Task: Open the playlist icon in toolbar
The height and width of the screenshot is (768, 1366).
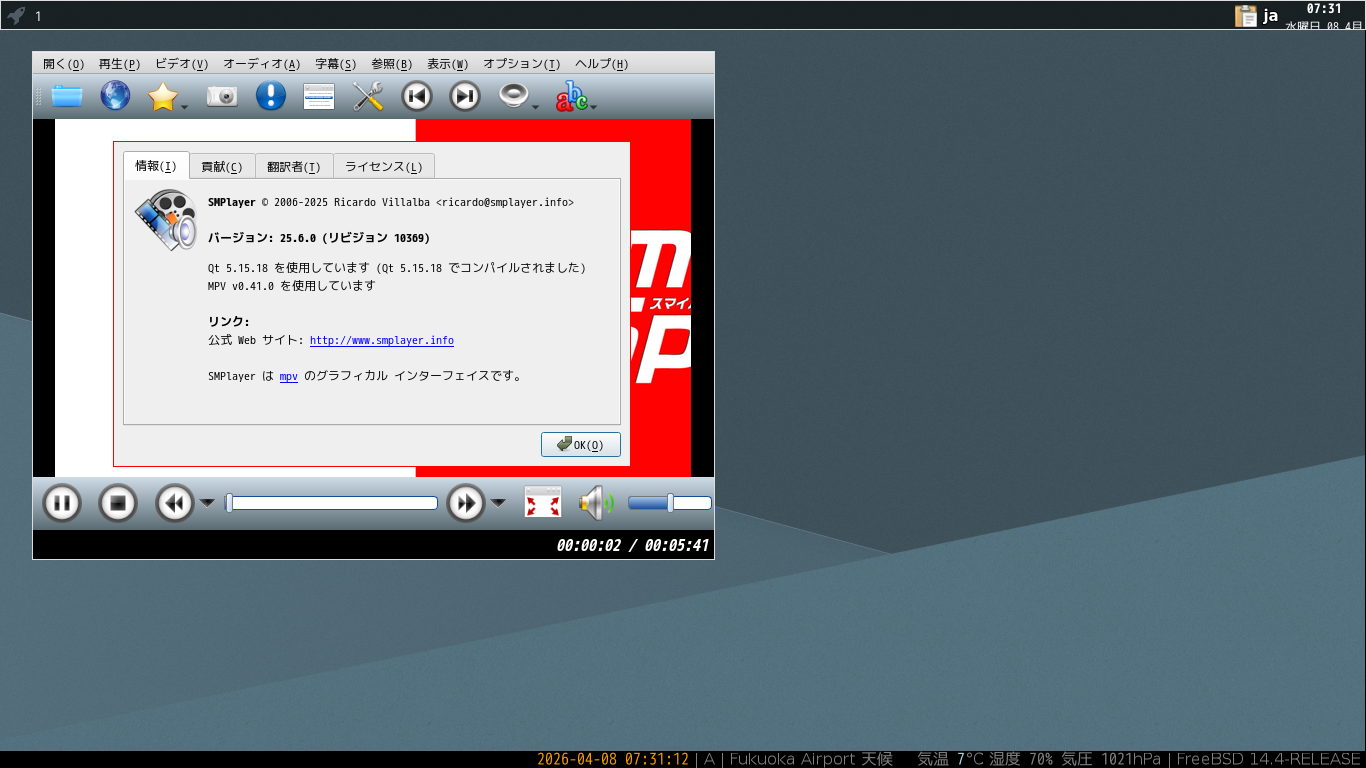Action: click(x=319, y=96)
